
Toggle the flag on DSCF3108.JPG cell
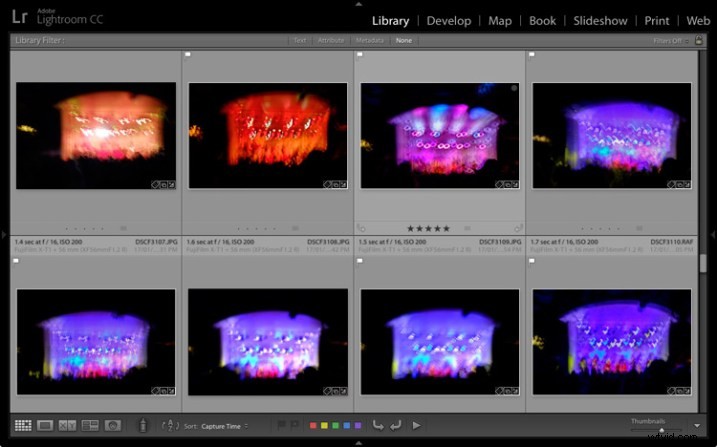click(187, 54)
